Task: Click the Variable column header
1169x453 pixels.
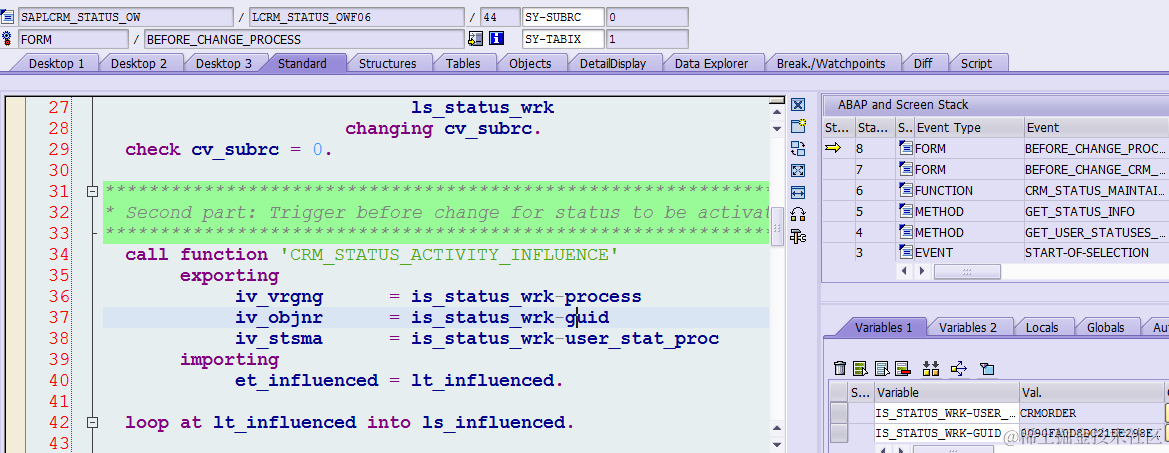Action: 946,392
